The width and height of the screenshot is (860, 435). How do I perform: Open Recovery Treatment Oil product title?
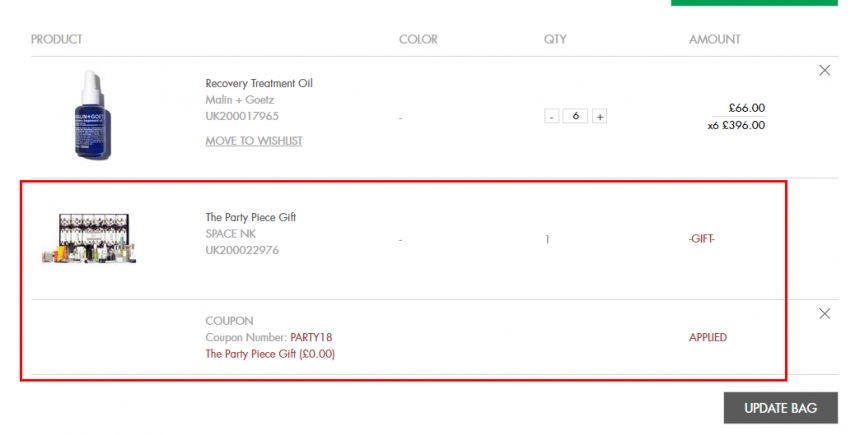click(259, 83)
